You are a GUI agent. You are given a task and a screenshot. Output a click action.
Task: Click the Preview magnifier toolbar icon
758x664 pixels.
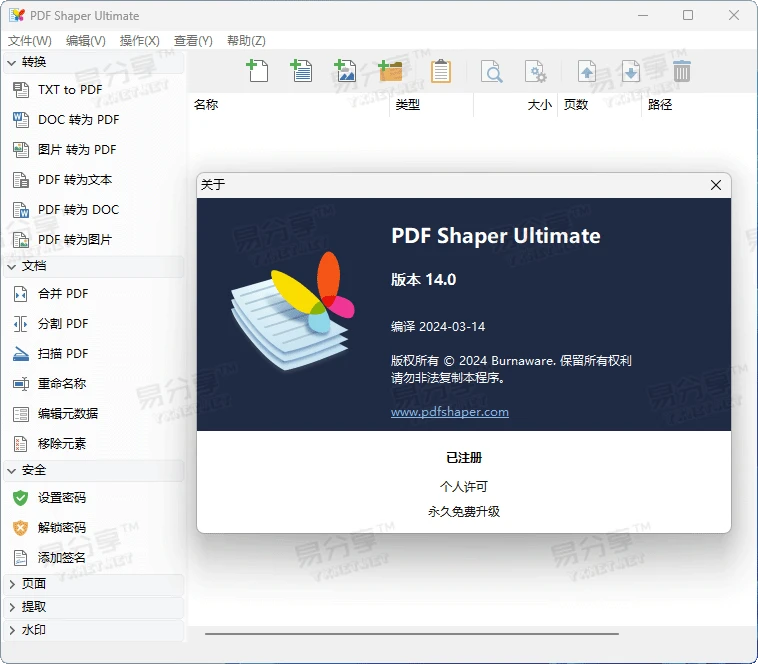[x=492, y=72]
